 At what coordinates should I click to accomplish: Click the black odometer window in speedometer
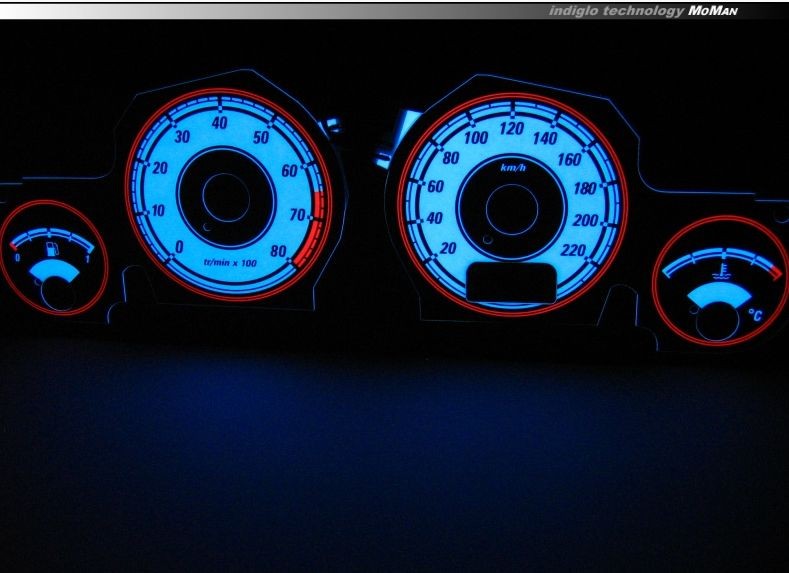pyautogui.click(x=512, y=281)
